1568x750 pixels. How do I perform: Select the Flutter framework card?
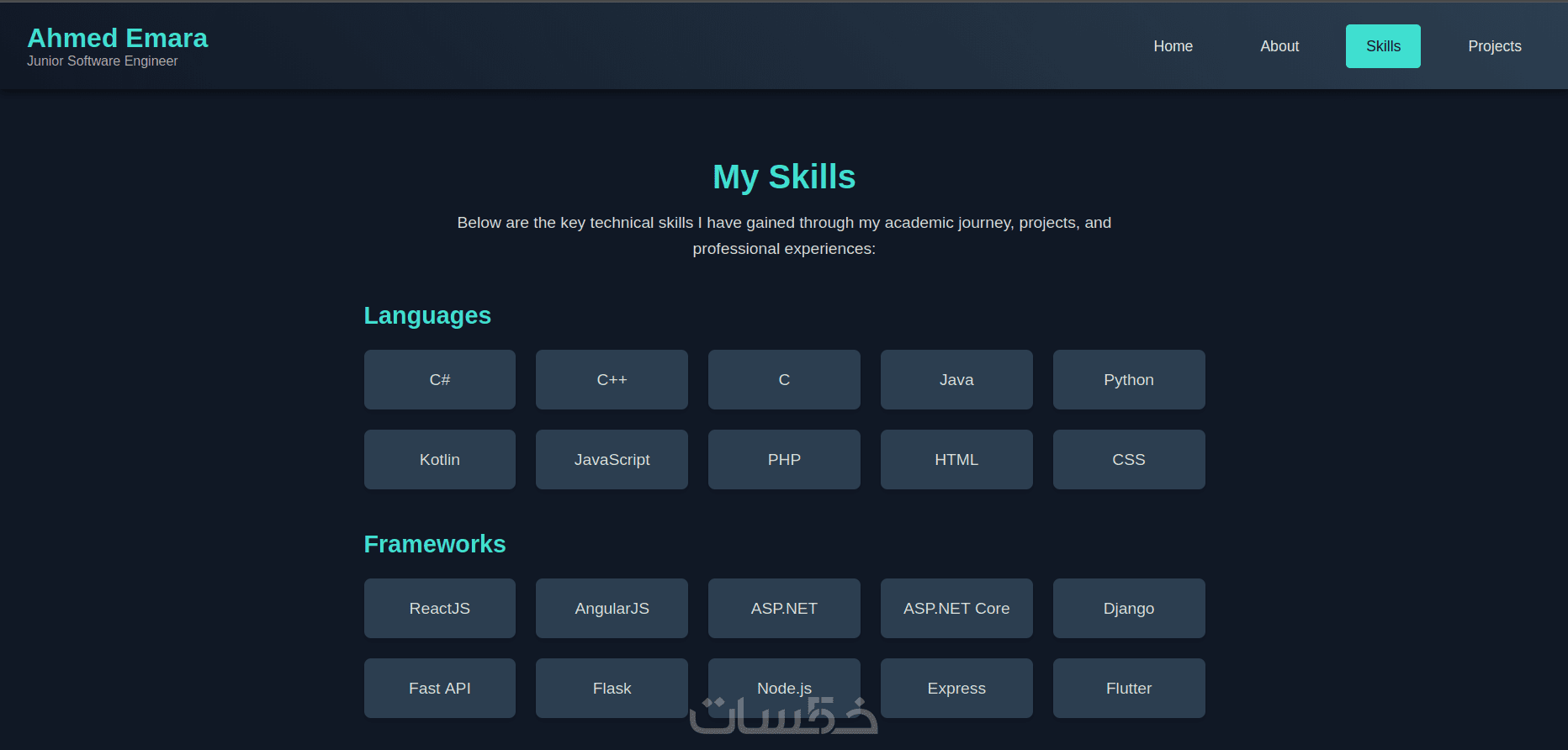1129,689
